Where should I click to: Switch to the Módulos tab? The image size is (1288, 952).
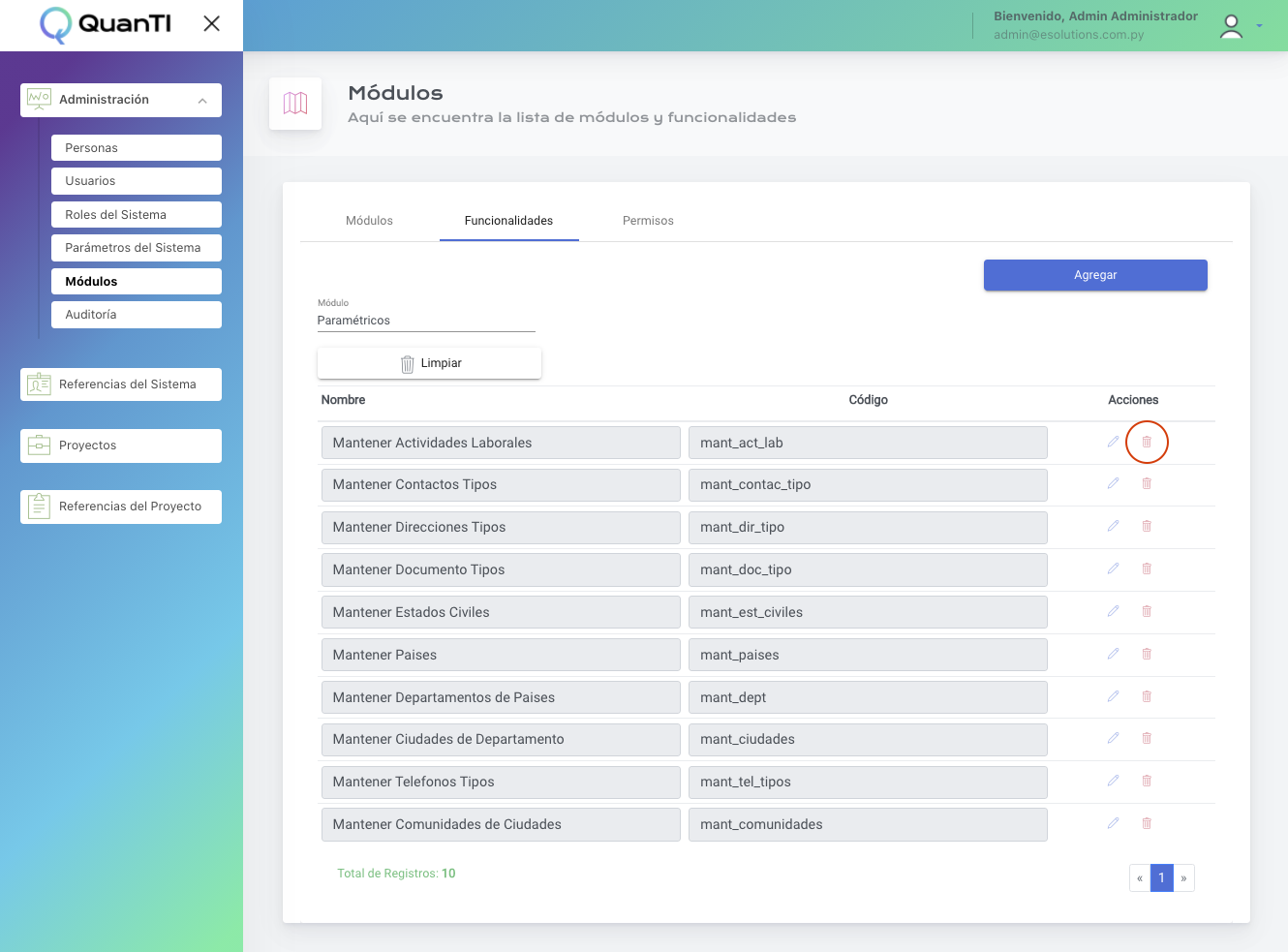click(x=369, y=221)
